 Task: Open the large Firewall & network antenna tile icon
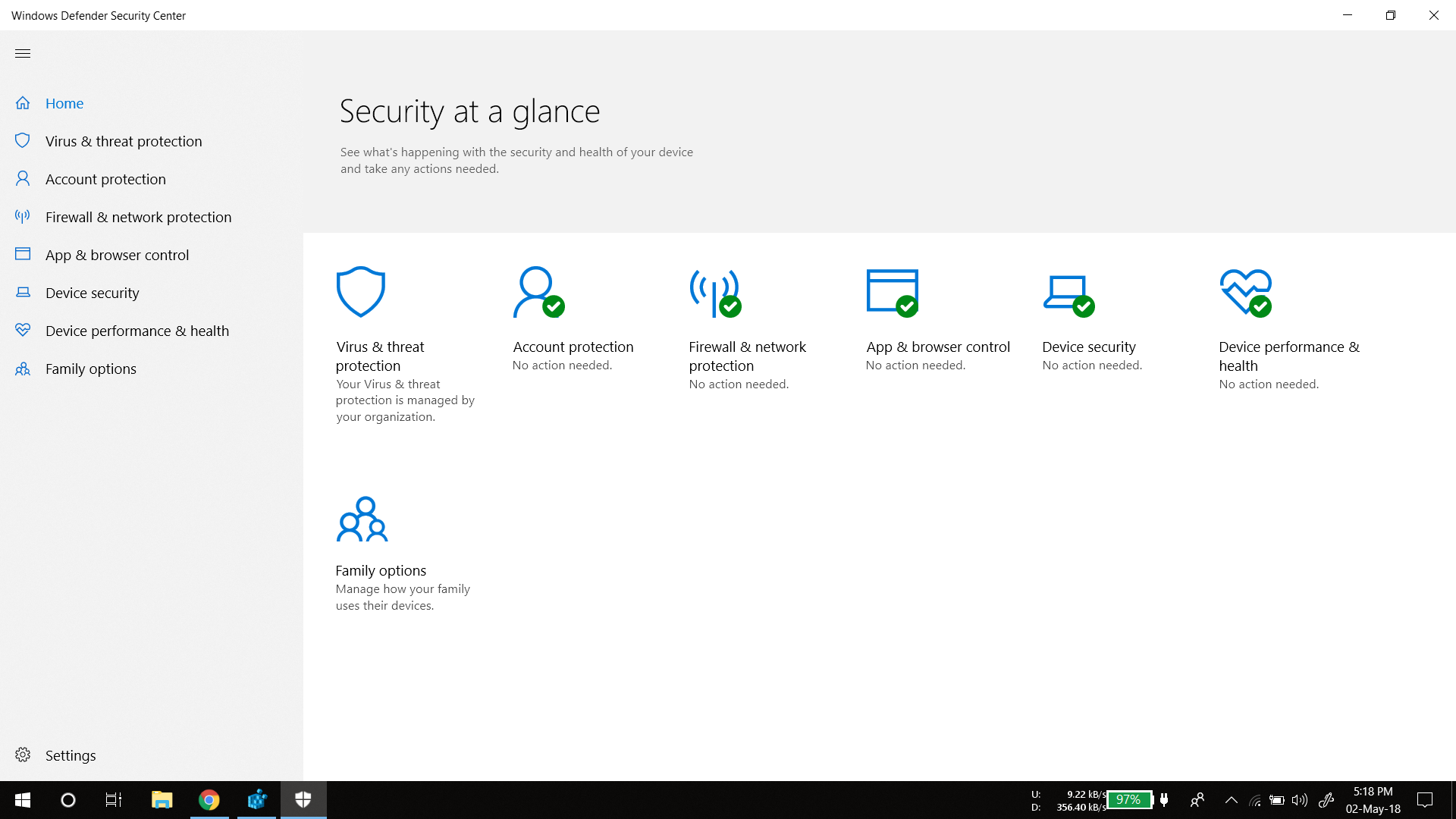point(715,293)
